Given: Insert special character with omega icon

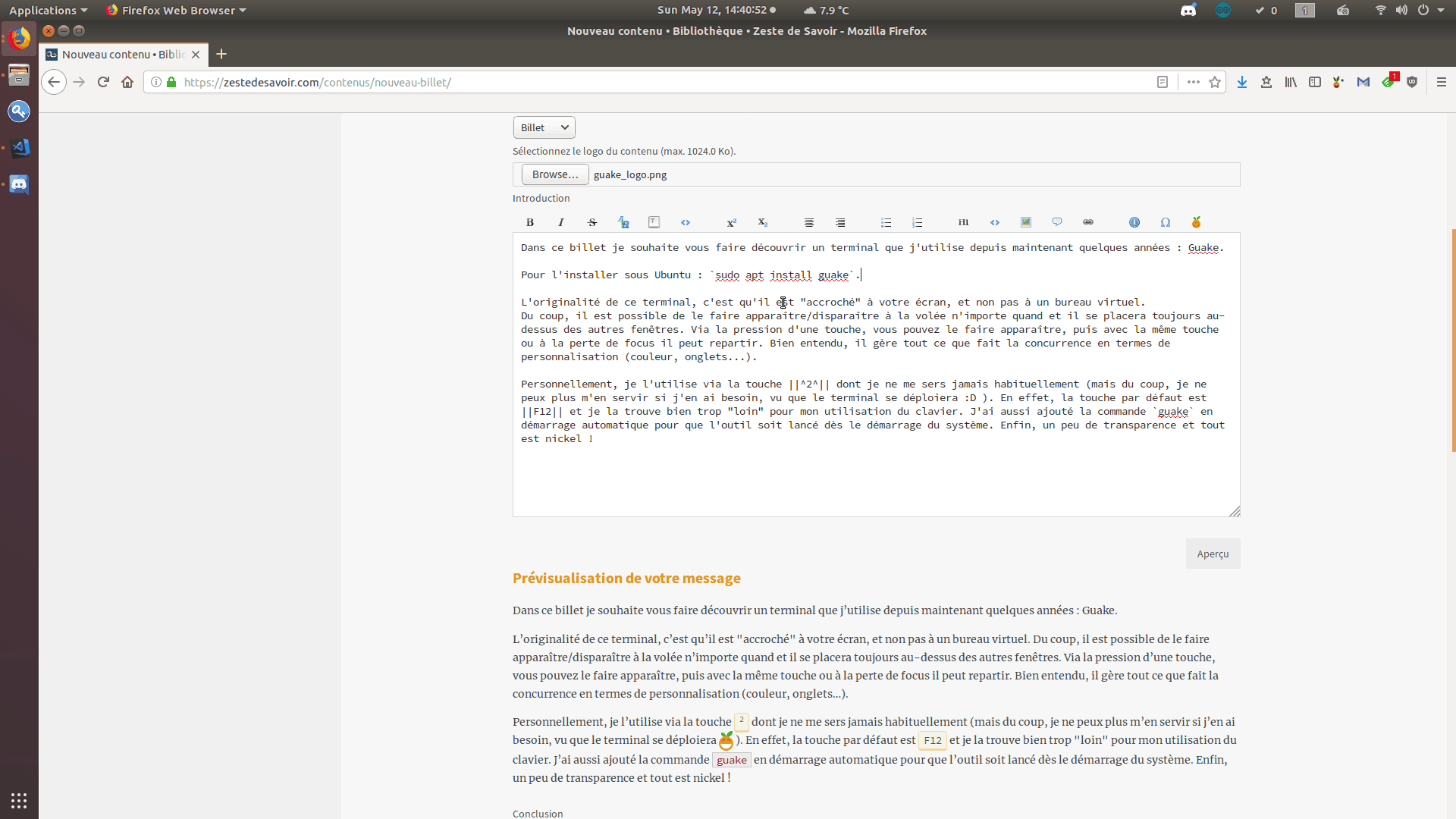Looking at the screenshot, I should (x=1166, y=222).
